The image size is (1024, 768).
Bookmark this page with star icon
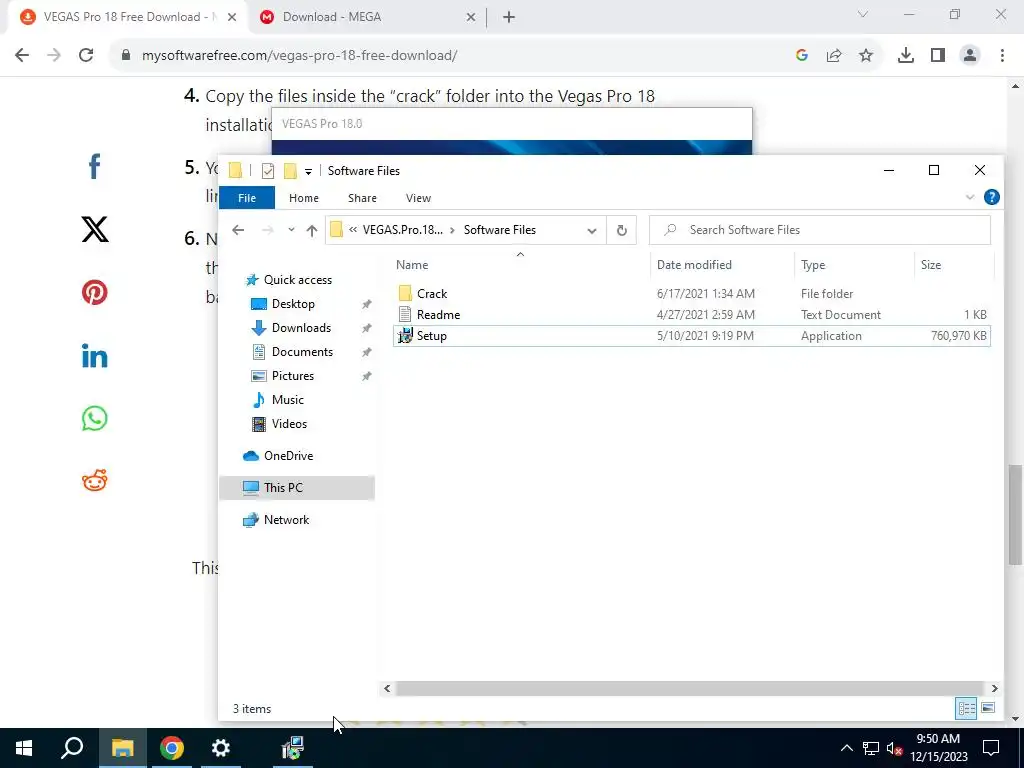click(866, 56)
